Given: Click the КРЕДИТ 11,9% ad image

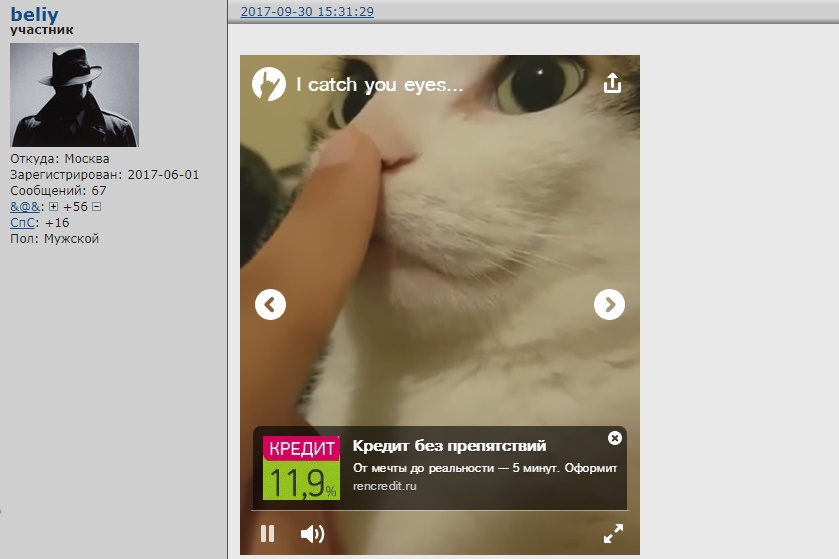Looking at the screenshot, I should pos(301,468).
